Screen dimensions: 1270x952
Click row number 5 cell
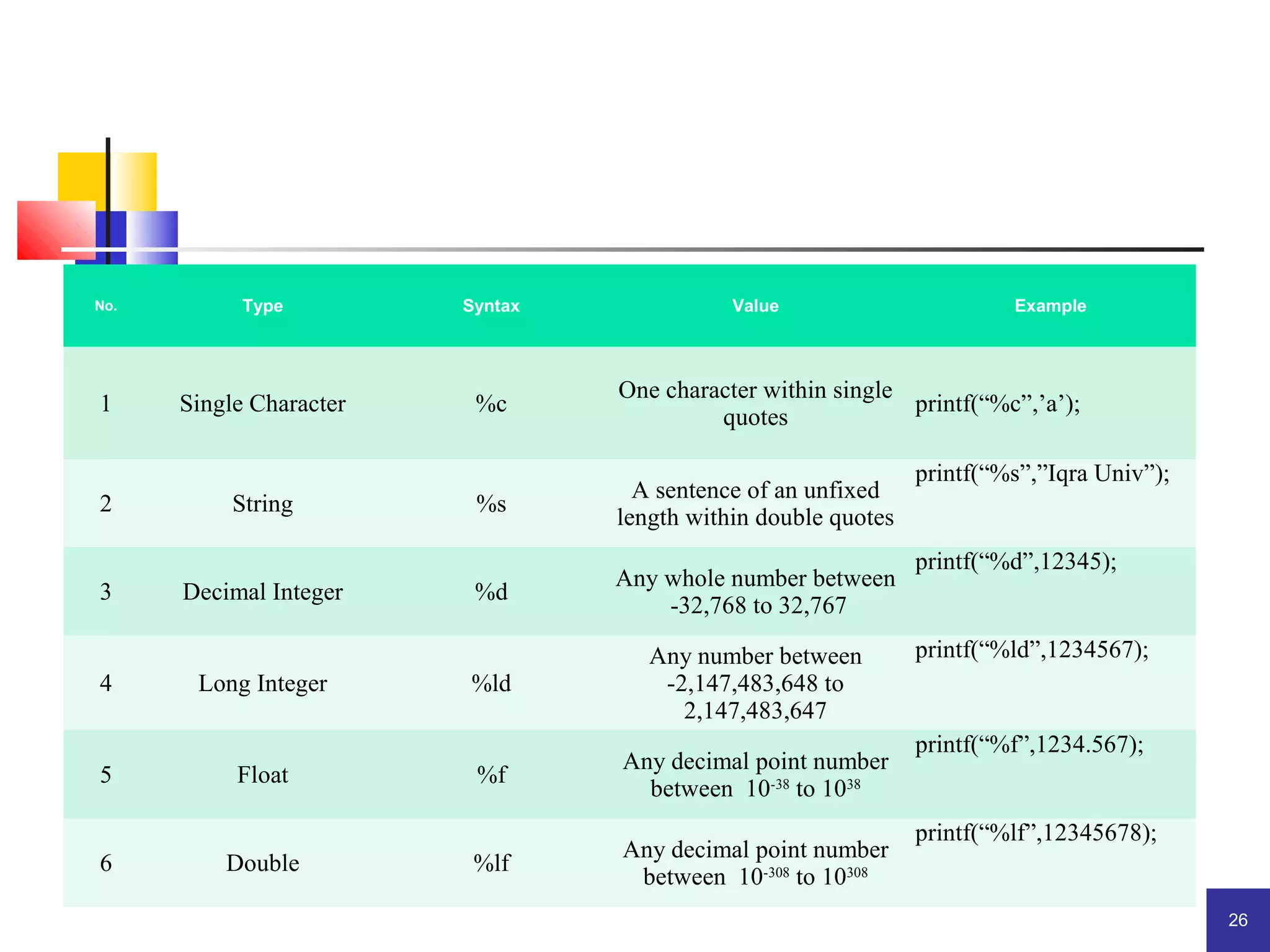(x=106, y=775)
